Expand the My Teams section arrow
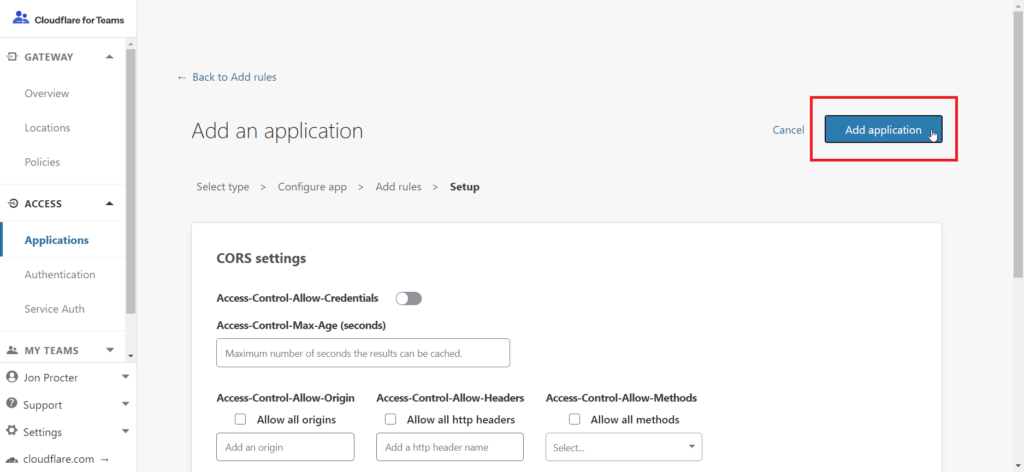Screen dimensions: 1024x472 [x=109, y=351]
